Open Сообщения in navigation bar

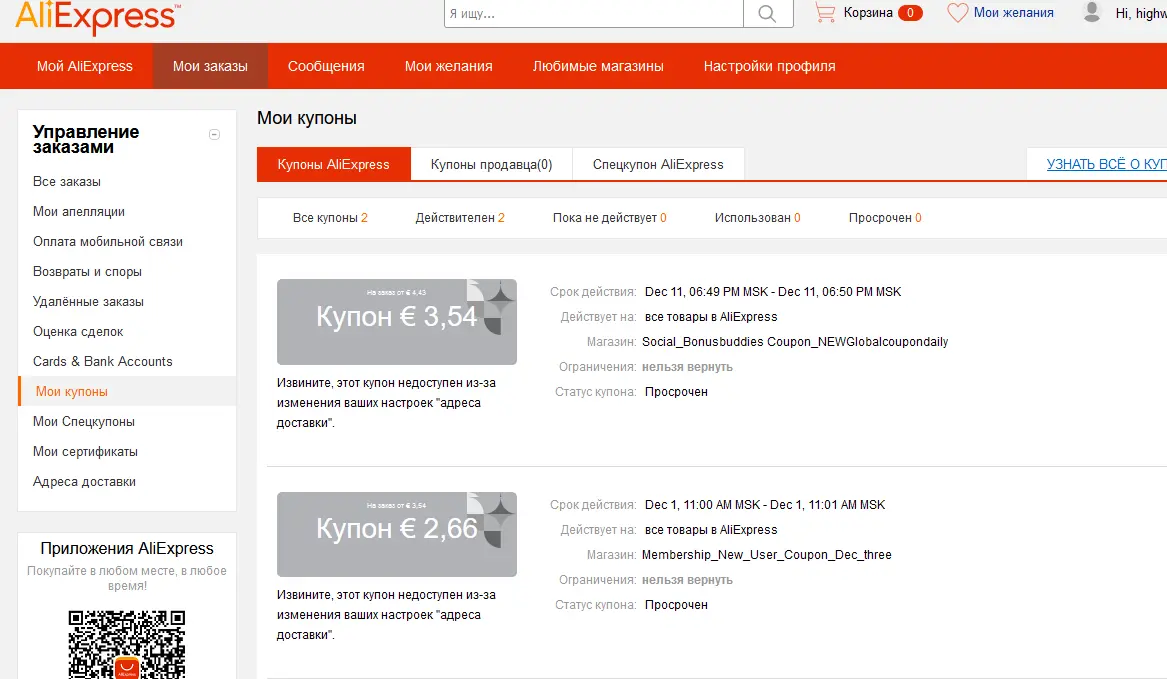326,66
